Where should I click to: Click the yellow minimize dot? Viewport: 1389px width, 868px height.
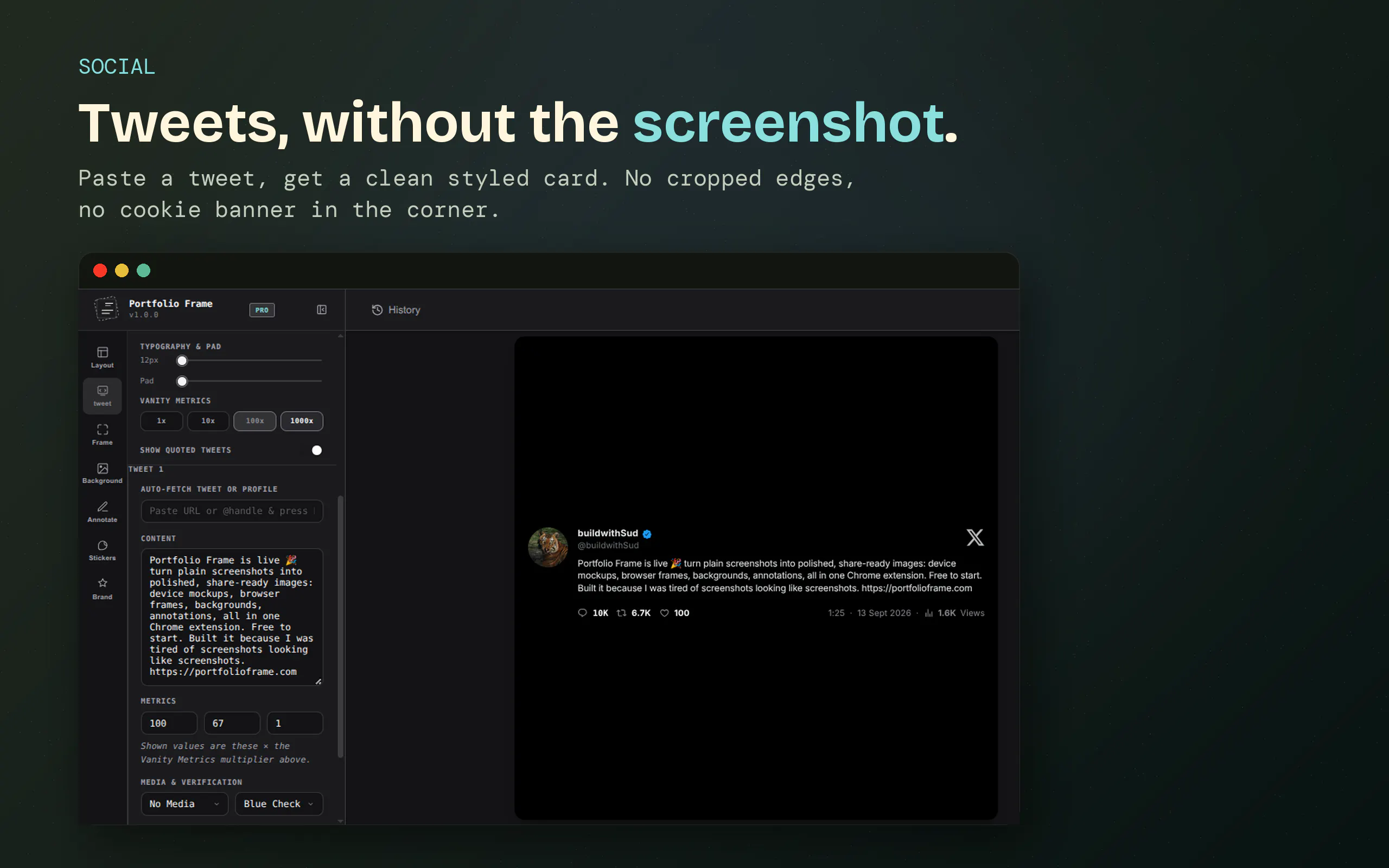click(122, 270)
